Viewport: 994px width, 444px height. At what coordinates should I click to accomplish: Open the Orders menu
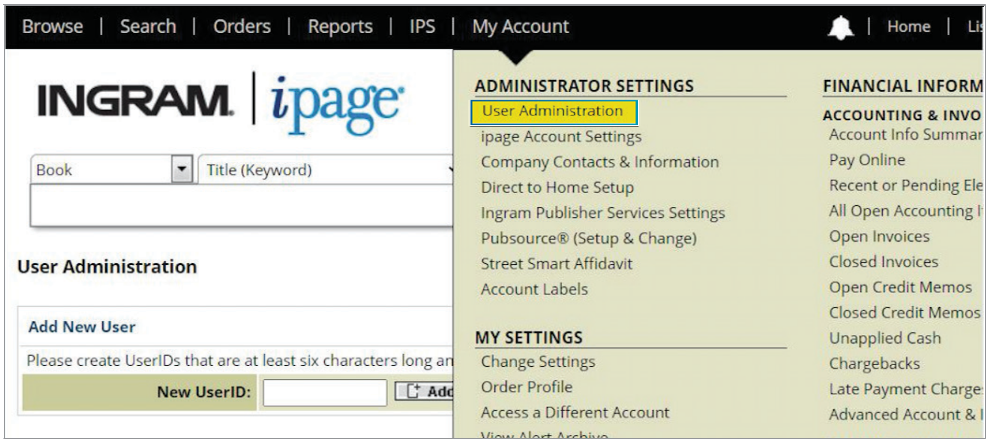(242, 27)
